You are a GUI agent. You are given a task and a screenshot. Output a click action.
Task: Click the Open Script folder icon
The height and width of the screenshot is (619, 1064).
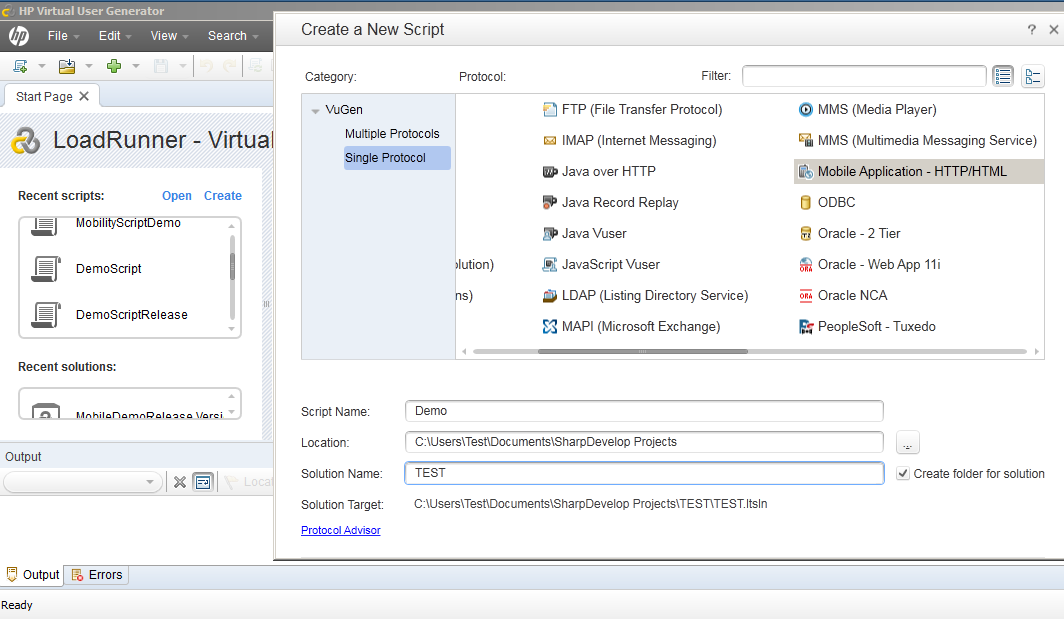(x=67, y=66)
